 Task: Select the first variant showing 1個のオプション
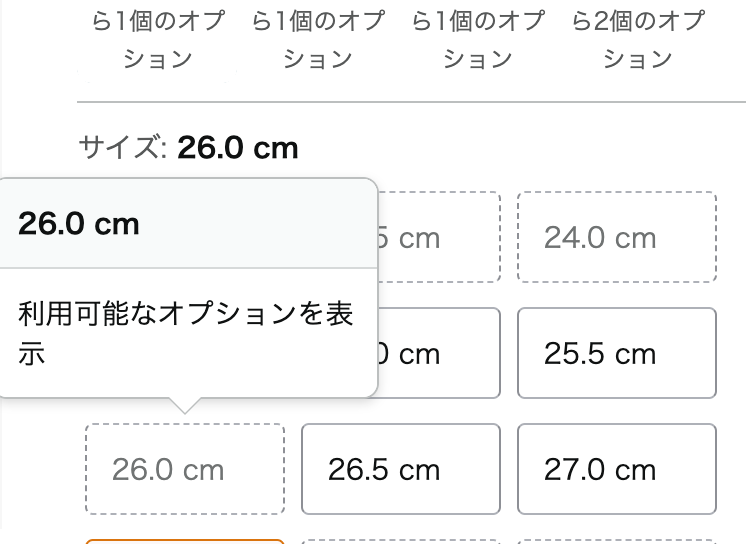(158, 40)
